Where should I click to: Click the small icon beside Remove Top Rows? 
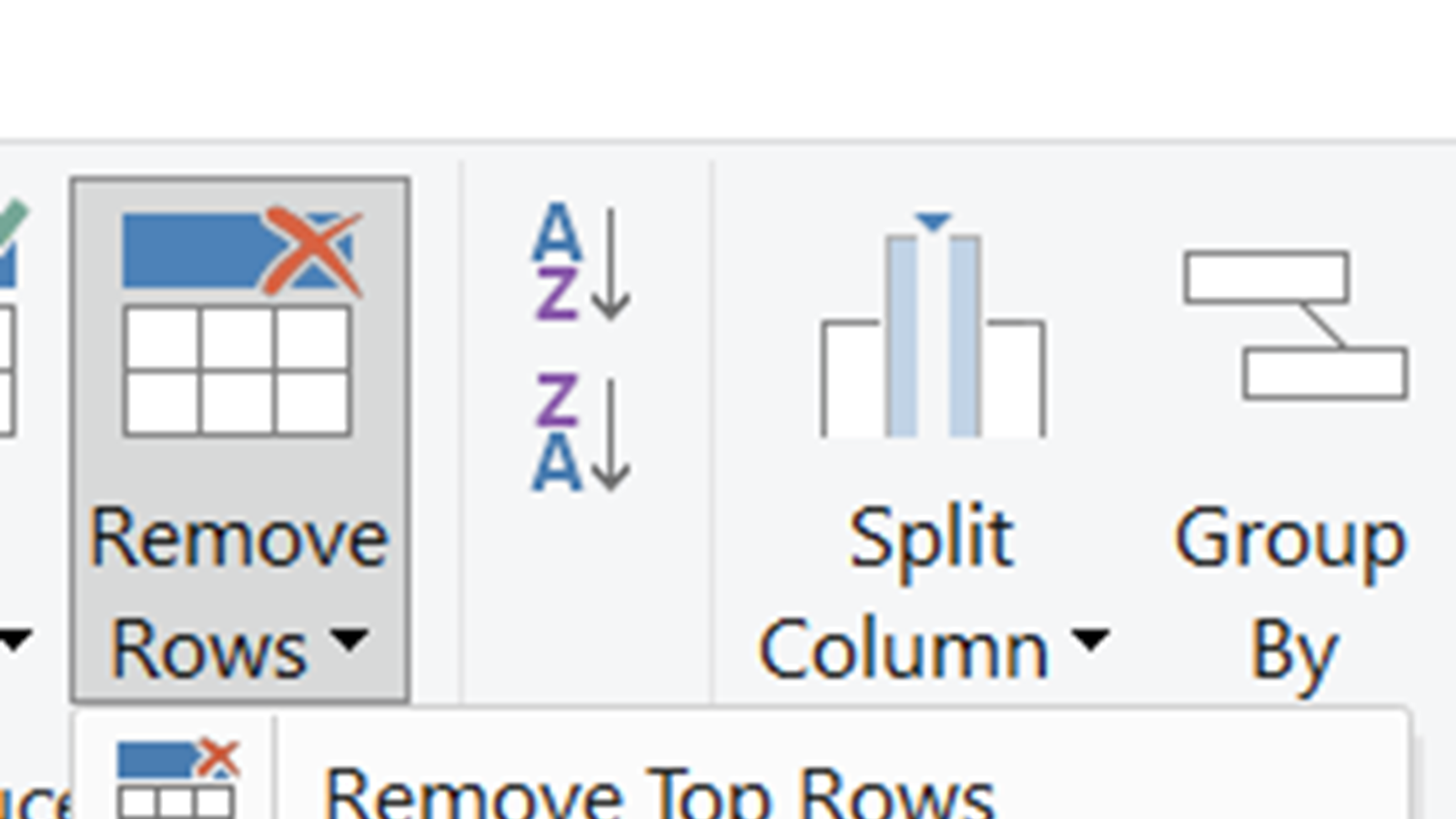(177, 779)
